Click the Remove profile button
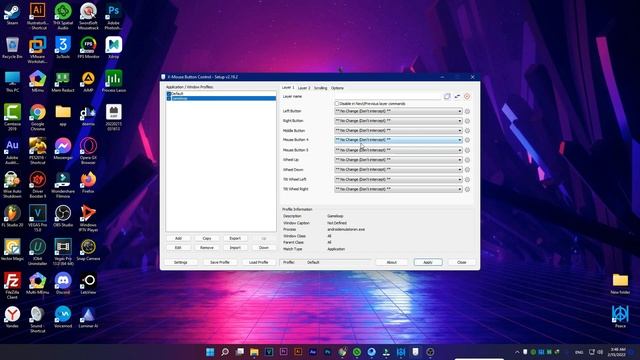 click(x=207, y=248)
